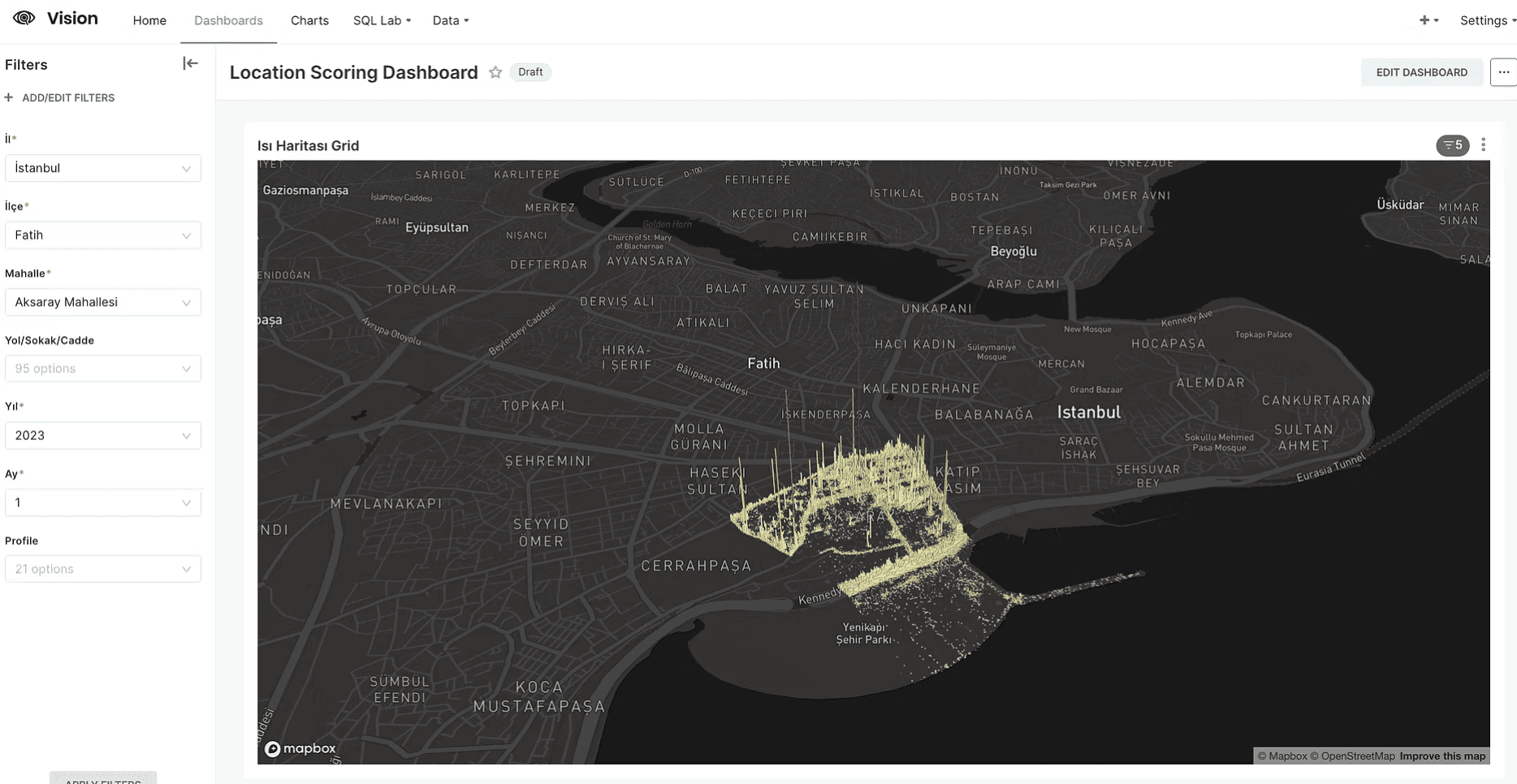The height and width of the screenshot is (784, 1517).
Task: Open the Improve this map link
Action: pyautogui.click(x=1442, y=756)
